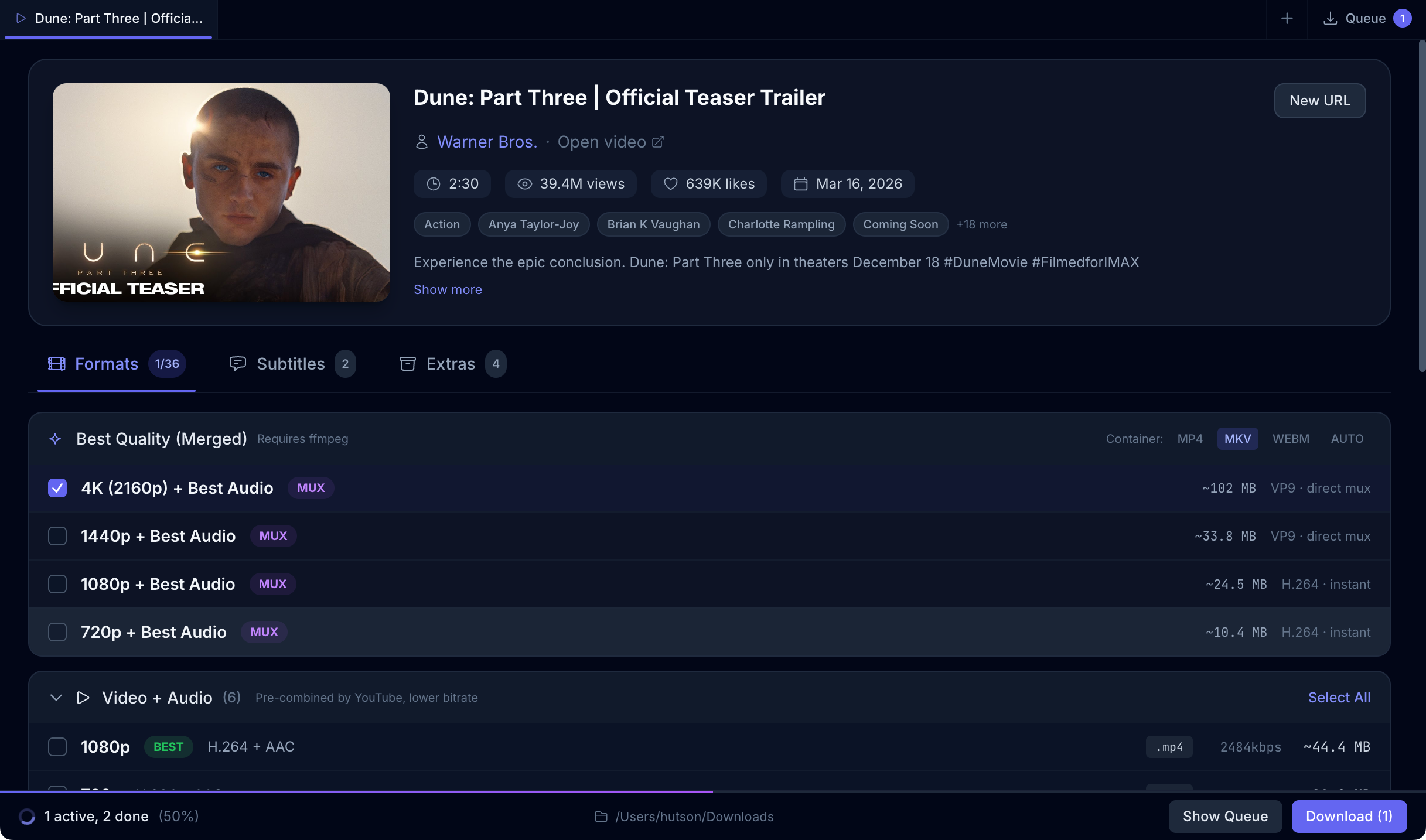Select AUTO container option

click(x=1347, y=439)
